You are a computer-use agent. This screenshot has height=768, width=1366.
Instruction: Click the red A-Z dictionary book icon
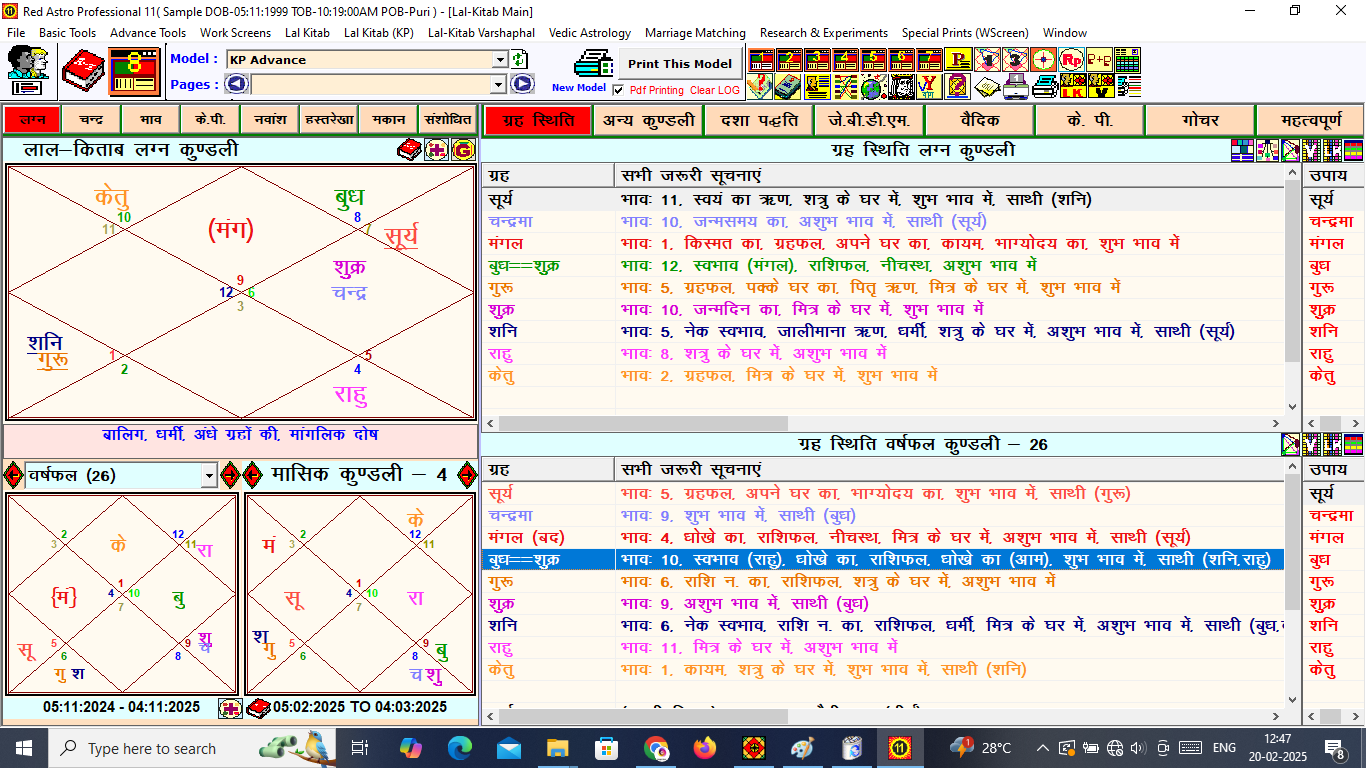click(83, 71)
